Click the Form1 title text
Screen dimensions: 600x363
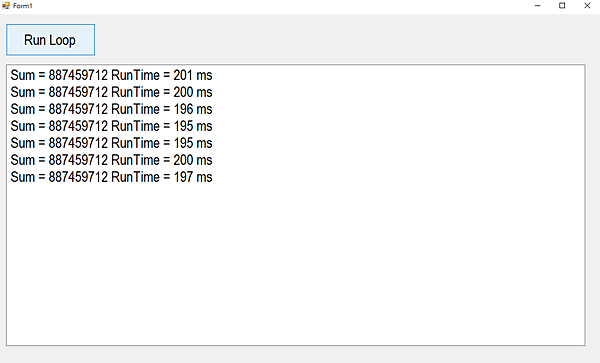[23, 6]
